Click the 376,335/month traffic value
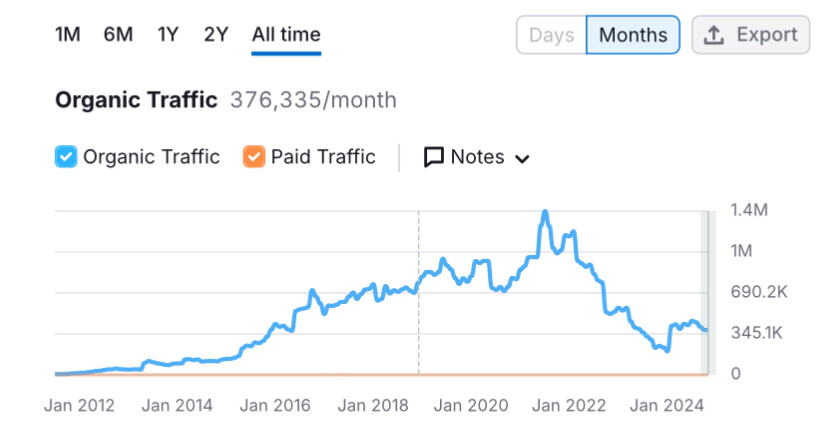828x431 pixels. click(x=313, y=100)
